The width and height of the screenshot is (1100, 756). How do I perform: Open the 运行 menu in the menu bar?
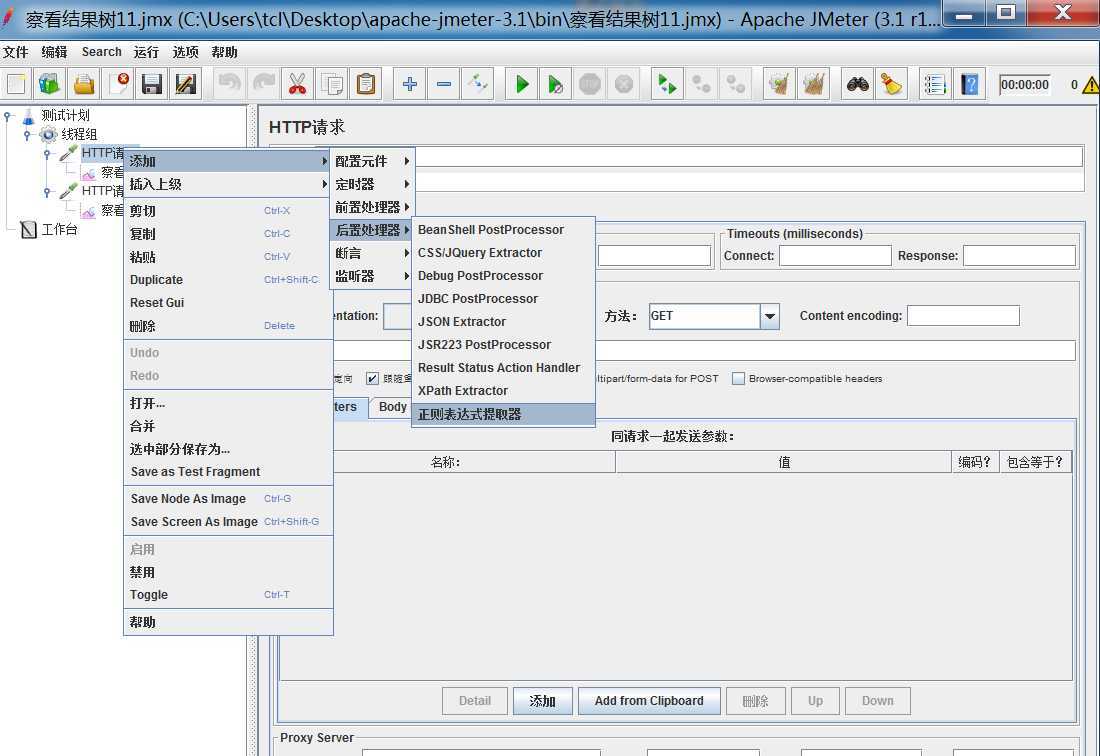[146, 52]
